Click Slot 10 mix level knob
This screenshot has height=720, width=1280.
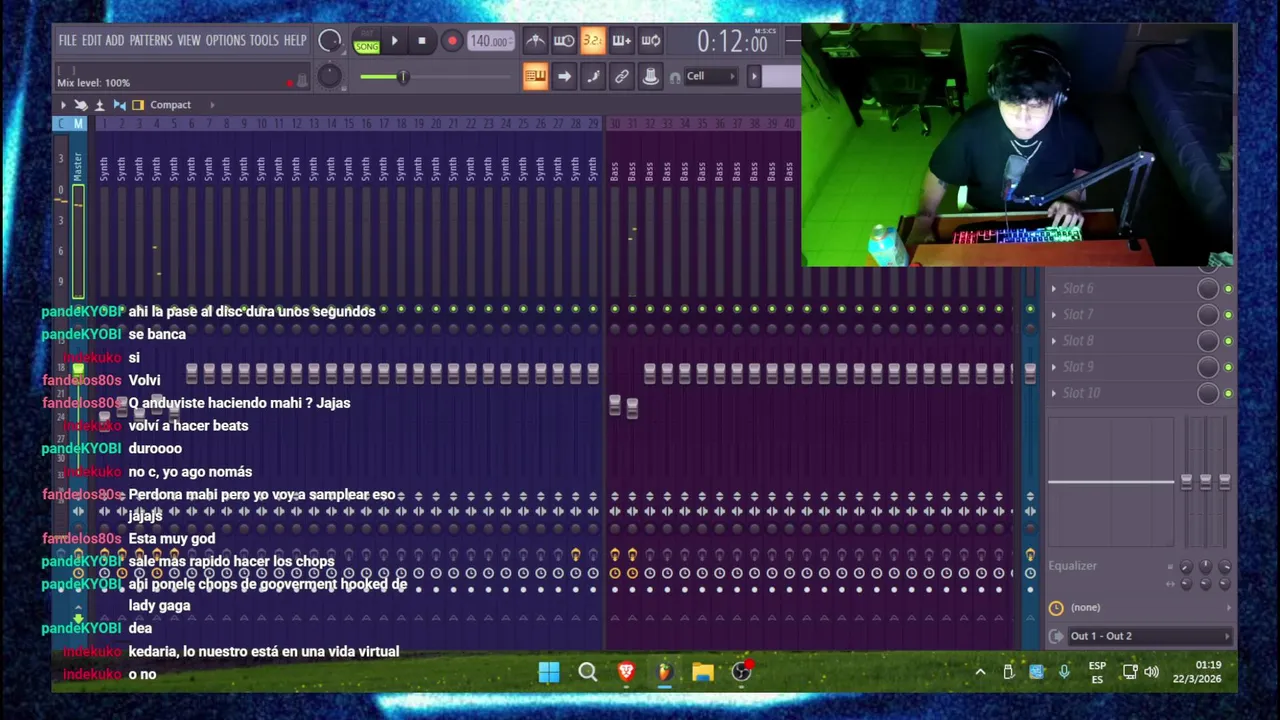coord(1208,393)
